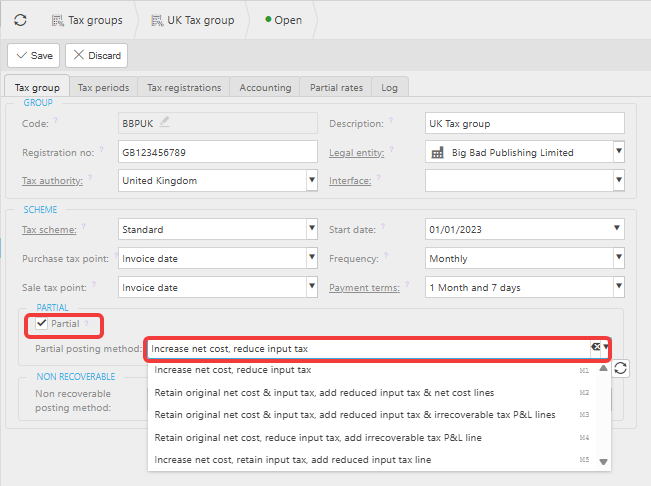Open the Tax registrations tab
Screen dimensions: 651x486
[184, 87]
